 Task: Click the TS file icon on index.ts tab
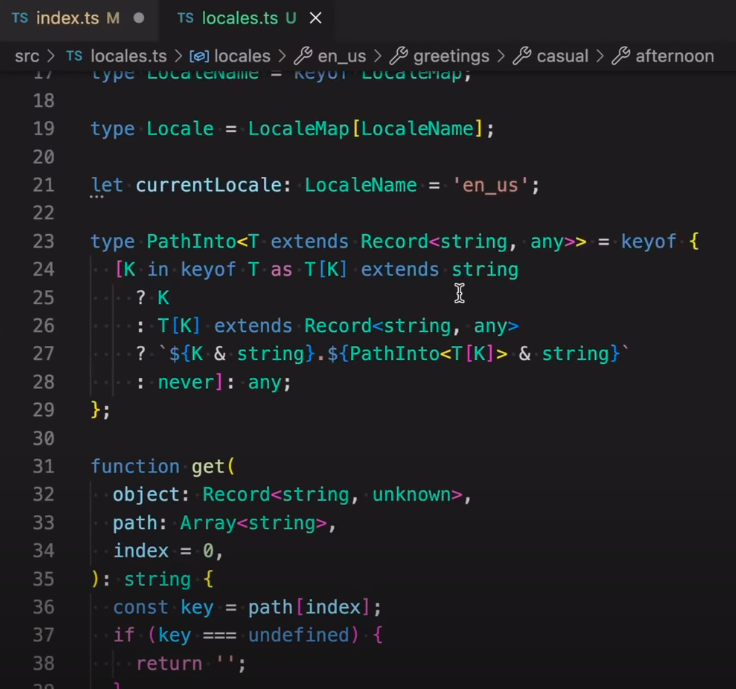(x=19, y=18)
